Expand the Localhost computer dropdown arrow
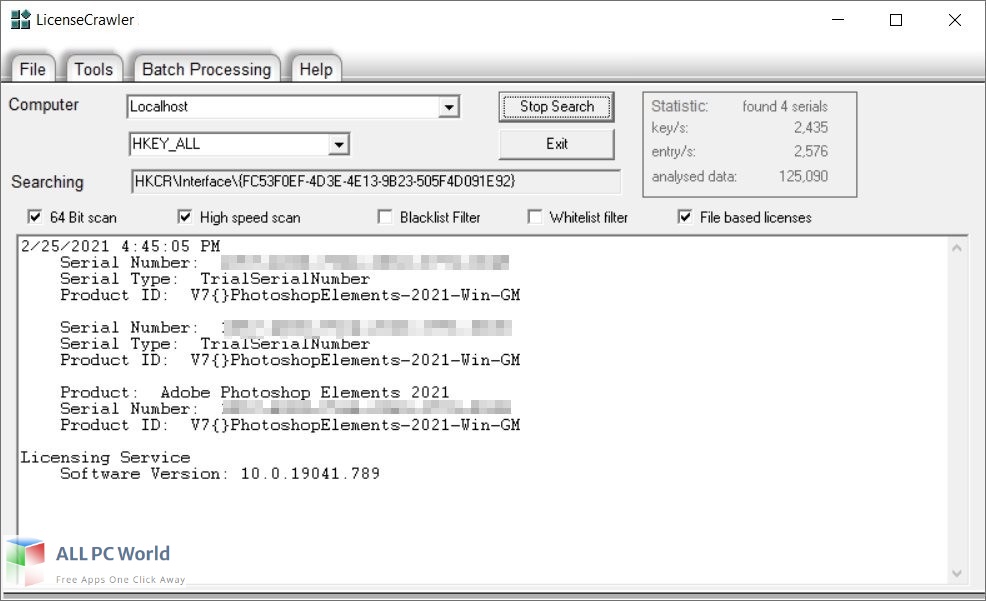The image size is (986, 601). [x=449, y=107]
